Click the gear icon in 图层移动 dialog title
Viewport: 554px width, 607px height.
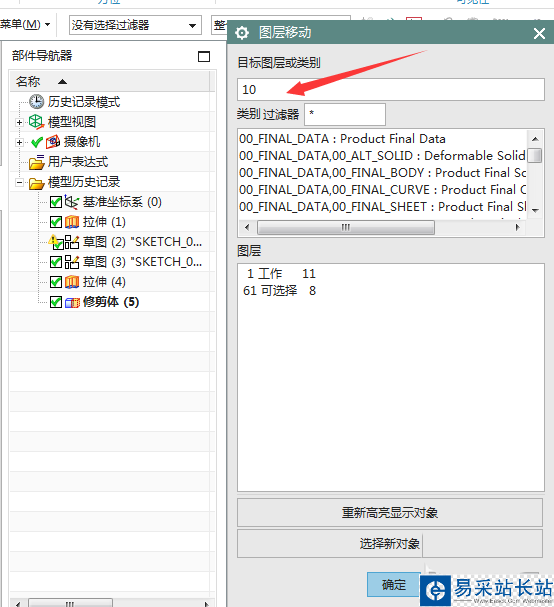242,33
